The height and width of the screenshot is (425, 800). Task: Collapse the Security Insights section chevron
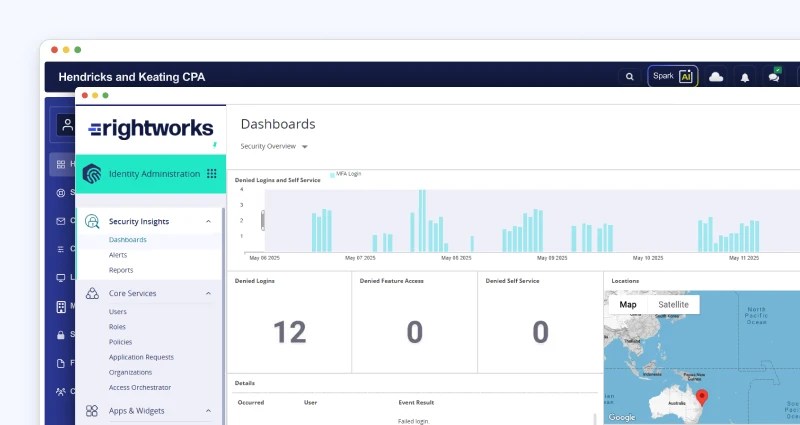[x=208, y=221]
